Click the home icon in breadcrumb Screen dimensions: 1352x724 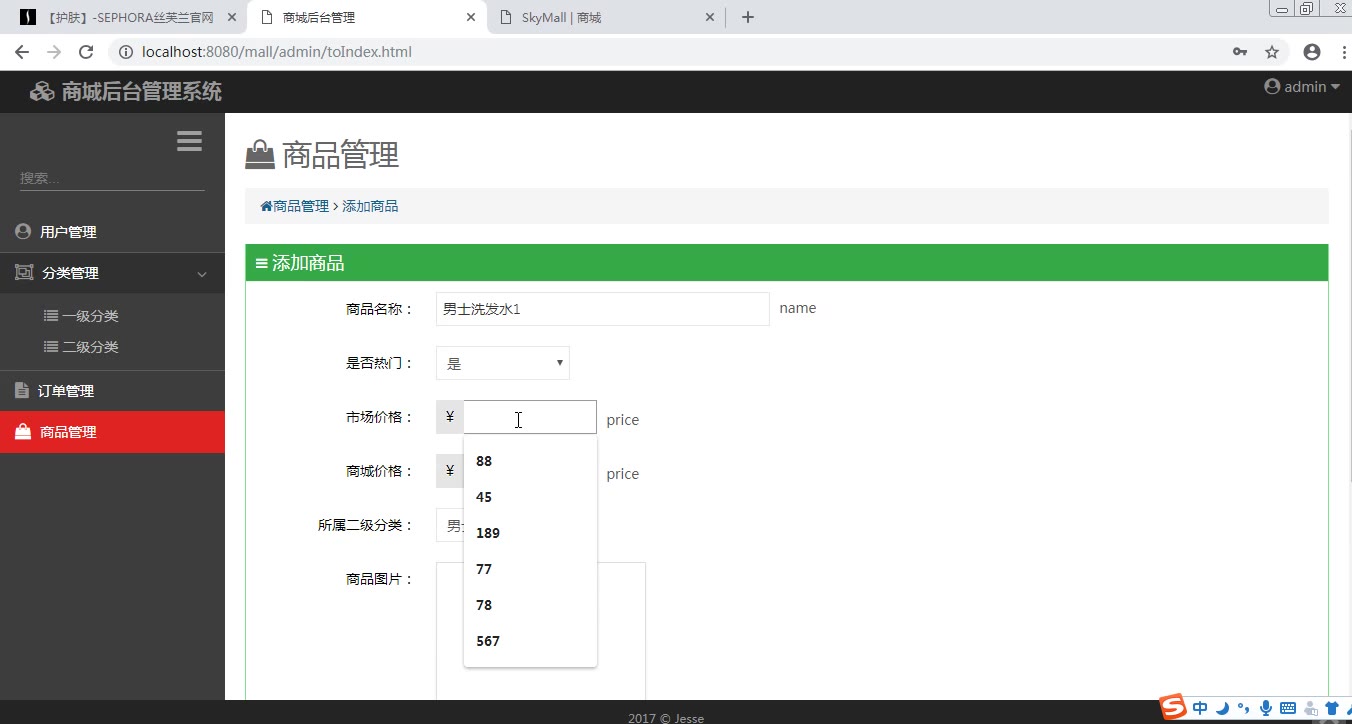[x=266, y=206]
